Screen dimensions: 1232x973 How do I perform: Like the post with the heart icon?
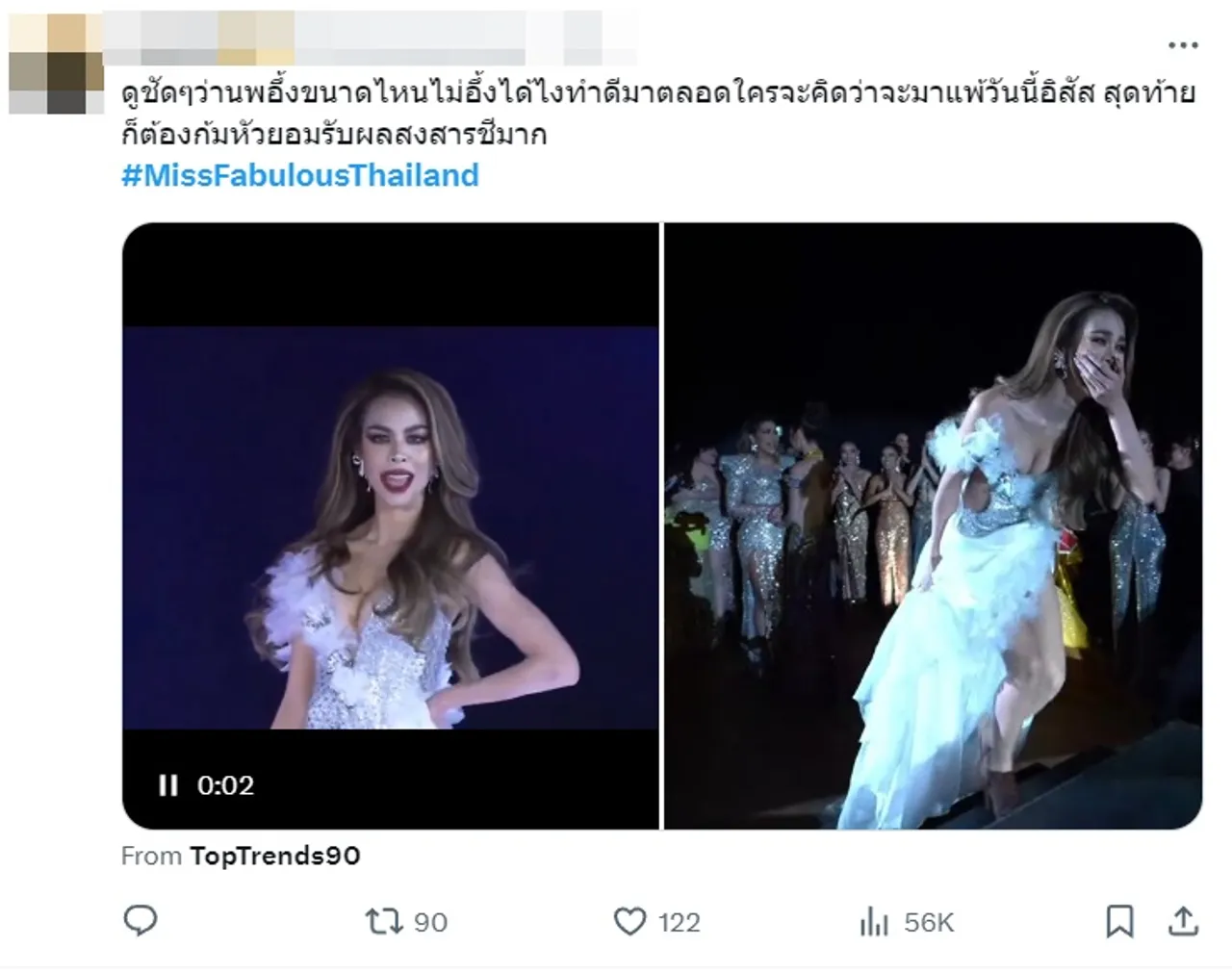[x=629, y=922]
